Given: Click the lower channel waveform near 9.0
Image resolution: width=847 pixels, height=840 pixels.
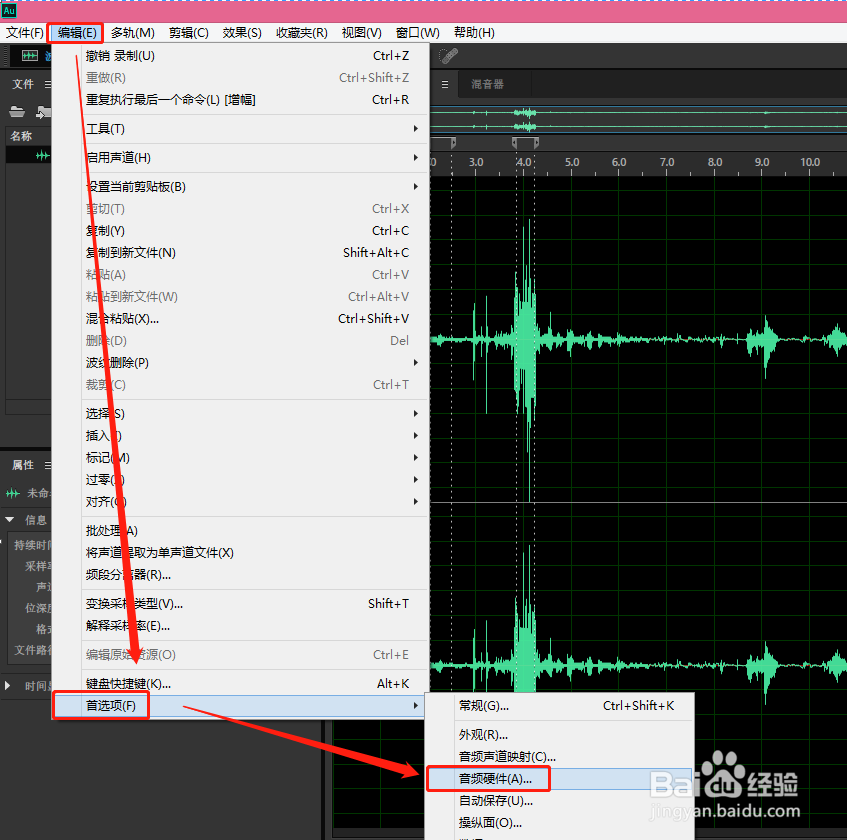Looking at the screenshot, I should [763, 667].
